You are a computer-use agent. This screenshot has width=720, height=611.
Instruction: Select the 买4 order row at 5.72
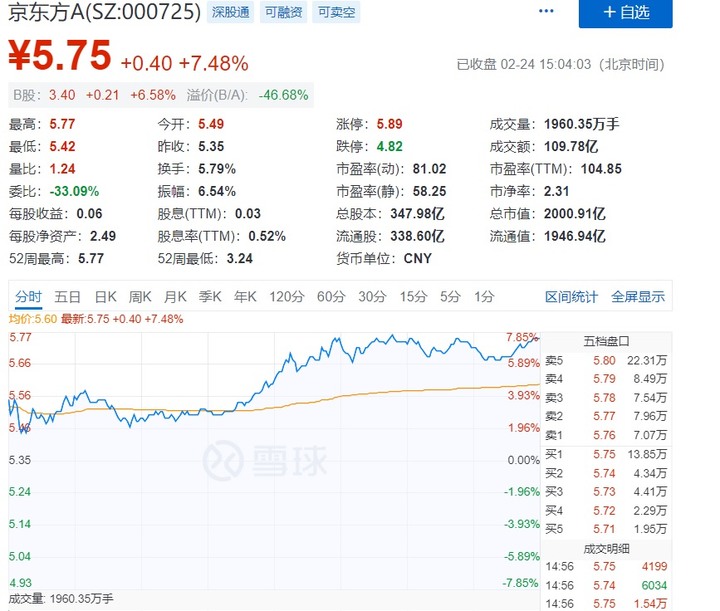point(606,510)
